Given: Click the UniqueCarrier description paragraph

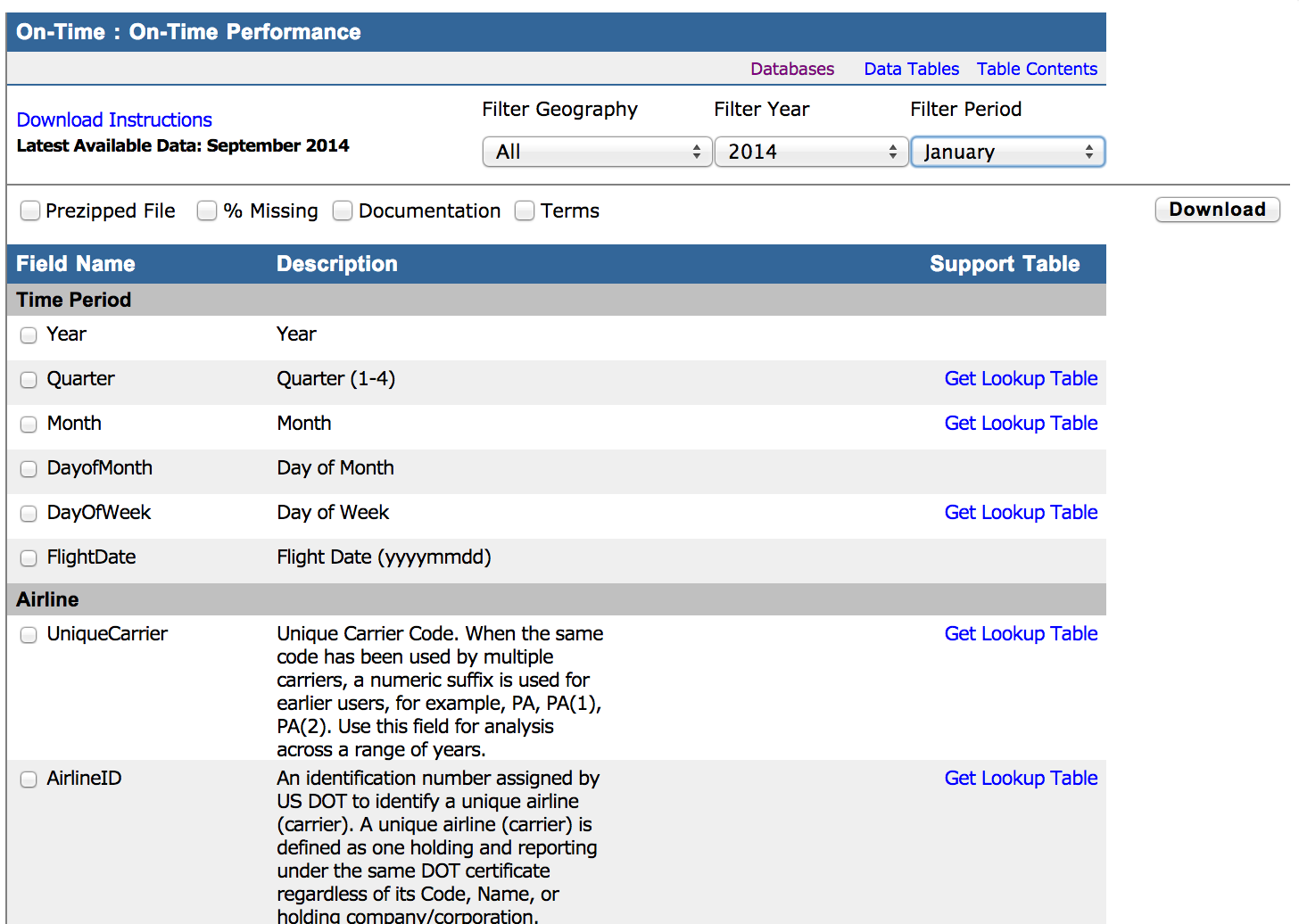Looking at the screenshot, I should point(440,691).
